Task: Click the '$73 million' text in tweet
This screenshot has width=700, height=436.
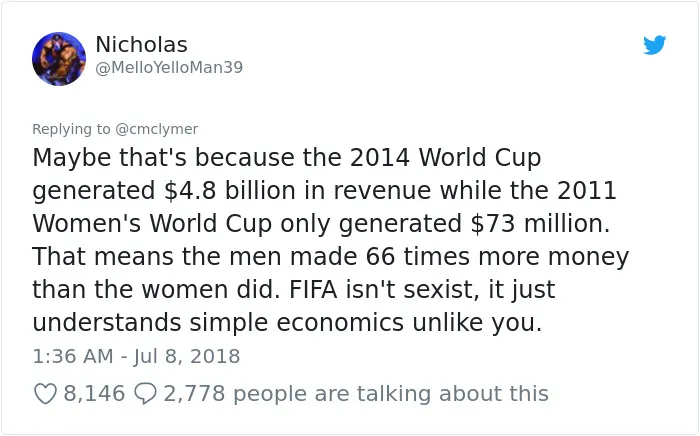Action: 538,224
